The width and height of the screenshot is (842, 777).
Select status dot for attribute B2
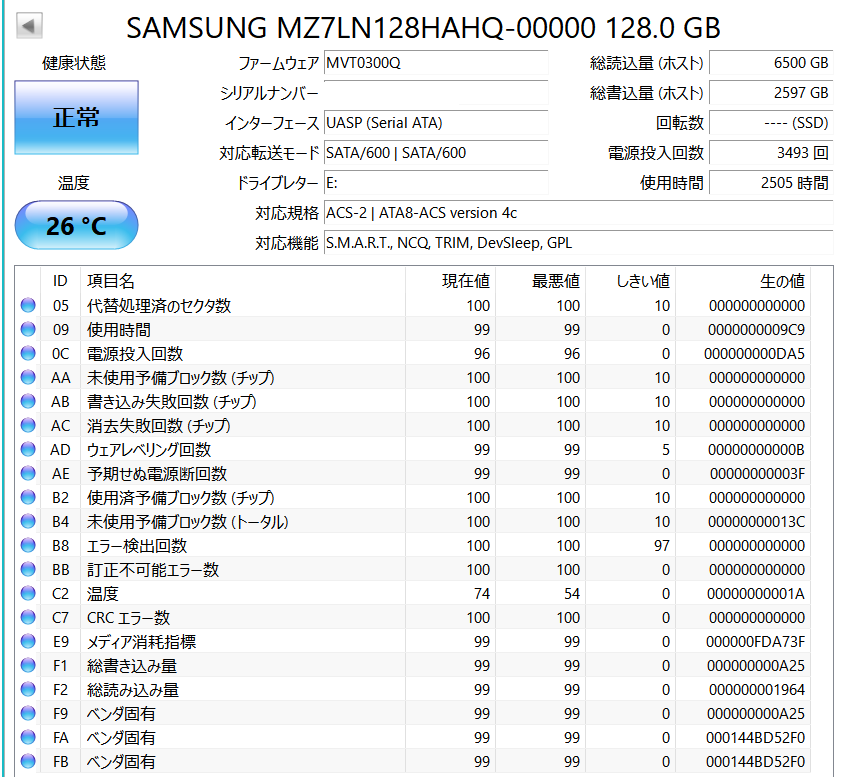(x=28, y=497)
